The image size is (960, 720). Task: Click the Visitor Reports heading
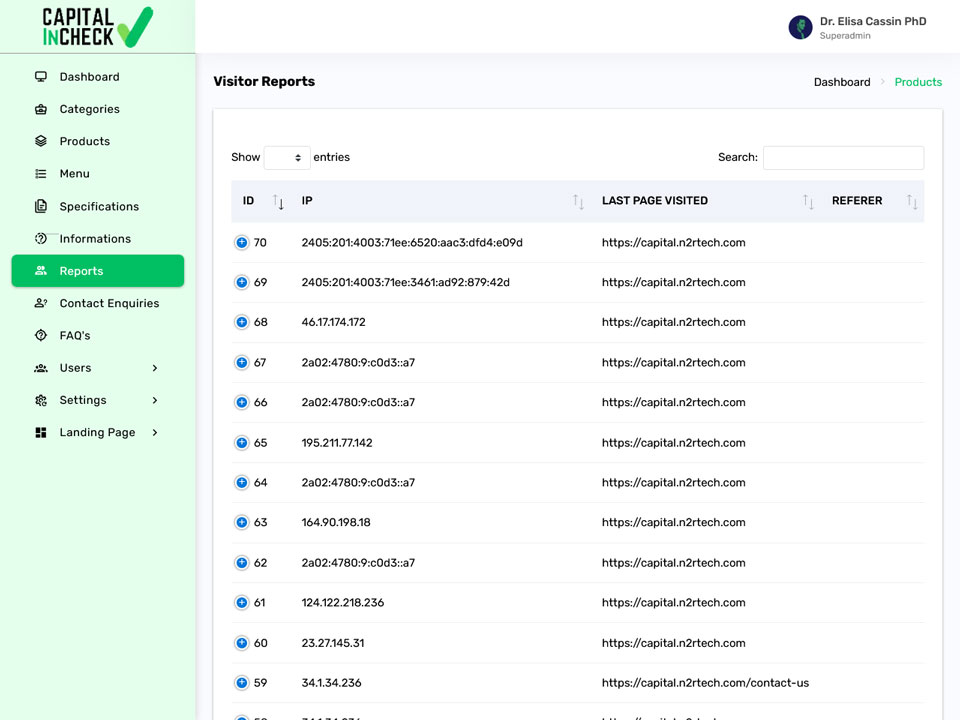[x=264, y=81]
